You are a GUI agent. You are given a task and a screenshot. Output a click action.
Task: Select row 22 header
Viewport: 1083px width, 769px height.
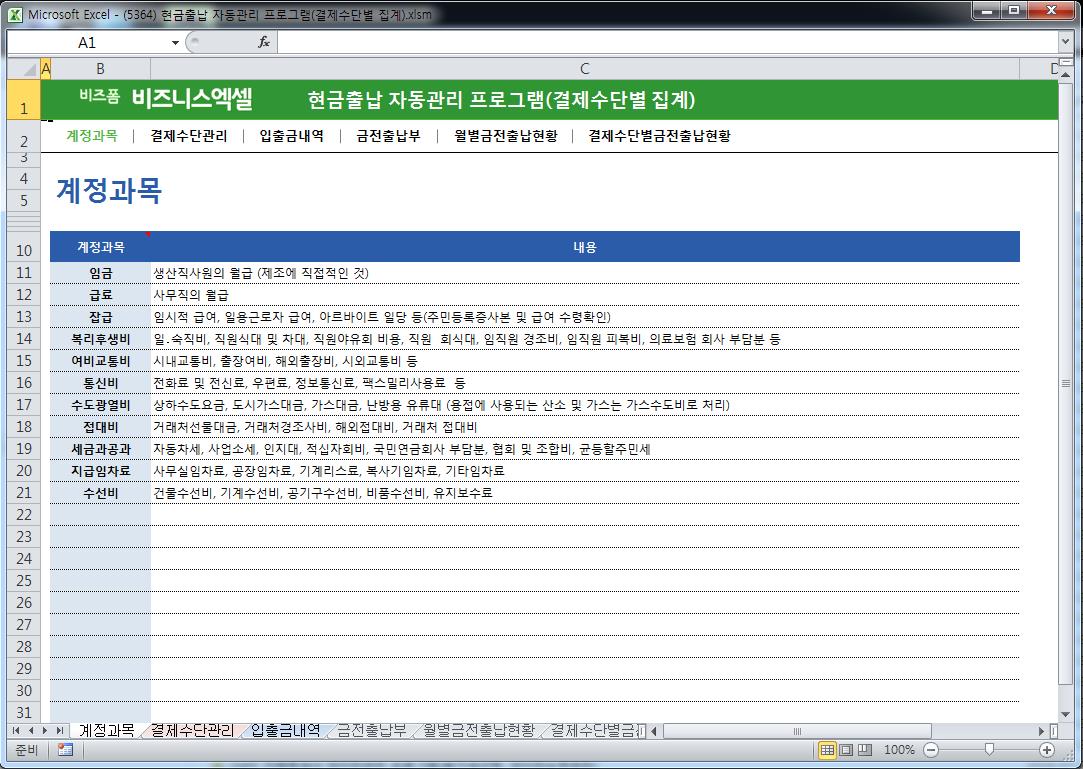[x=24, y=515]
